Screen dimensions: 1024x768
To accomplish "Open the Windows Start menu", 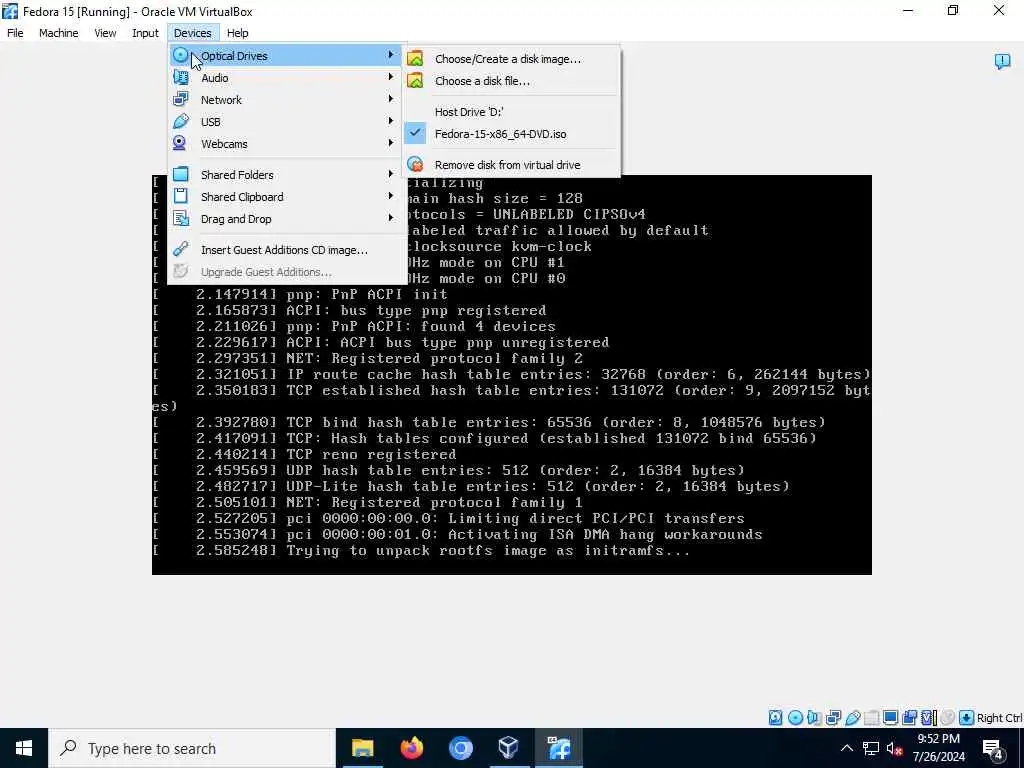I will (x=24, y=748).
